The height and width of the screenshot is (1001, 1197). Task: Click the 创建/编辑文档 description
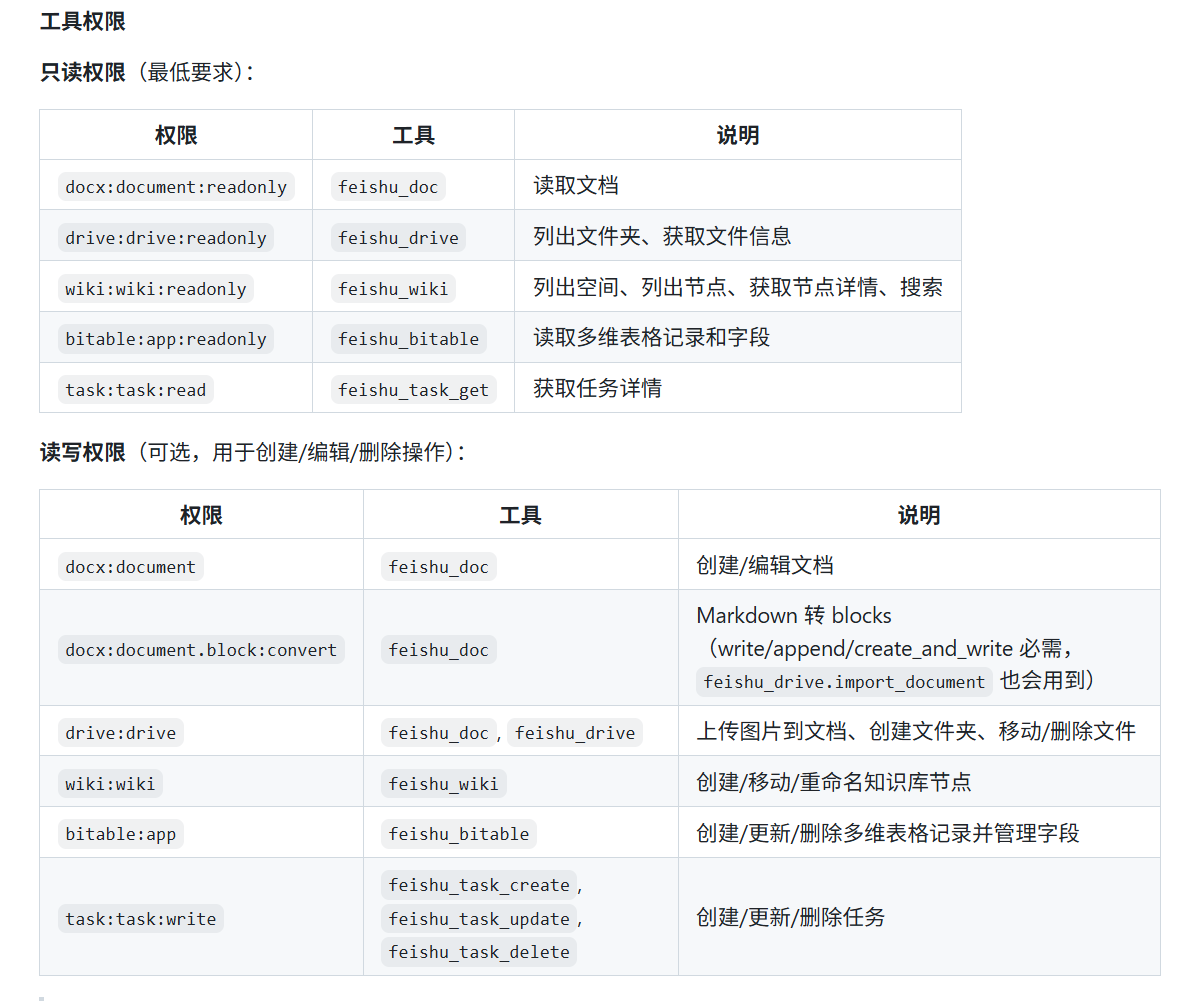[765, 566]
